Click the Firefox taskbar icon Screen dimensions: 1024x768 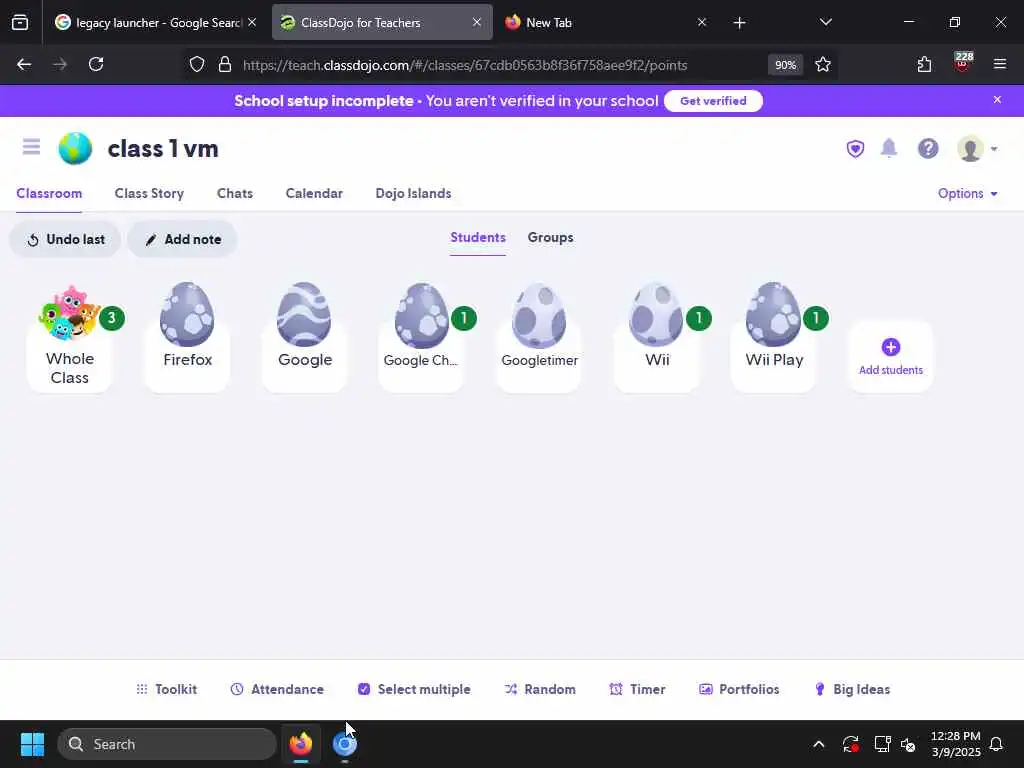pyautogui.click(x=300, y=744)
